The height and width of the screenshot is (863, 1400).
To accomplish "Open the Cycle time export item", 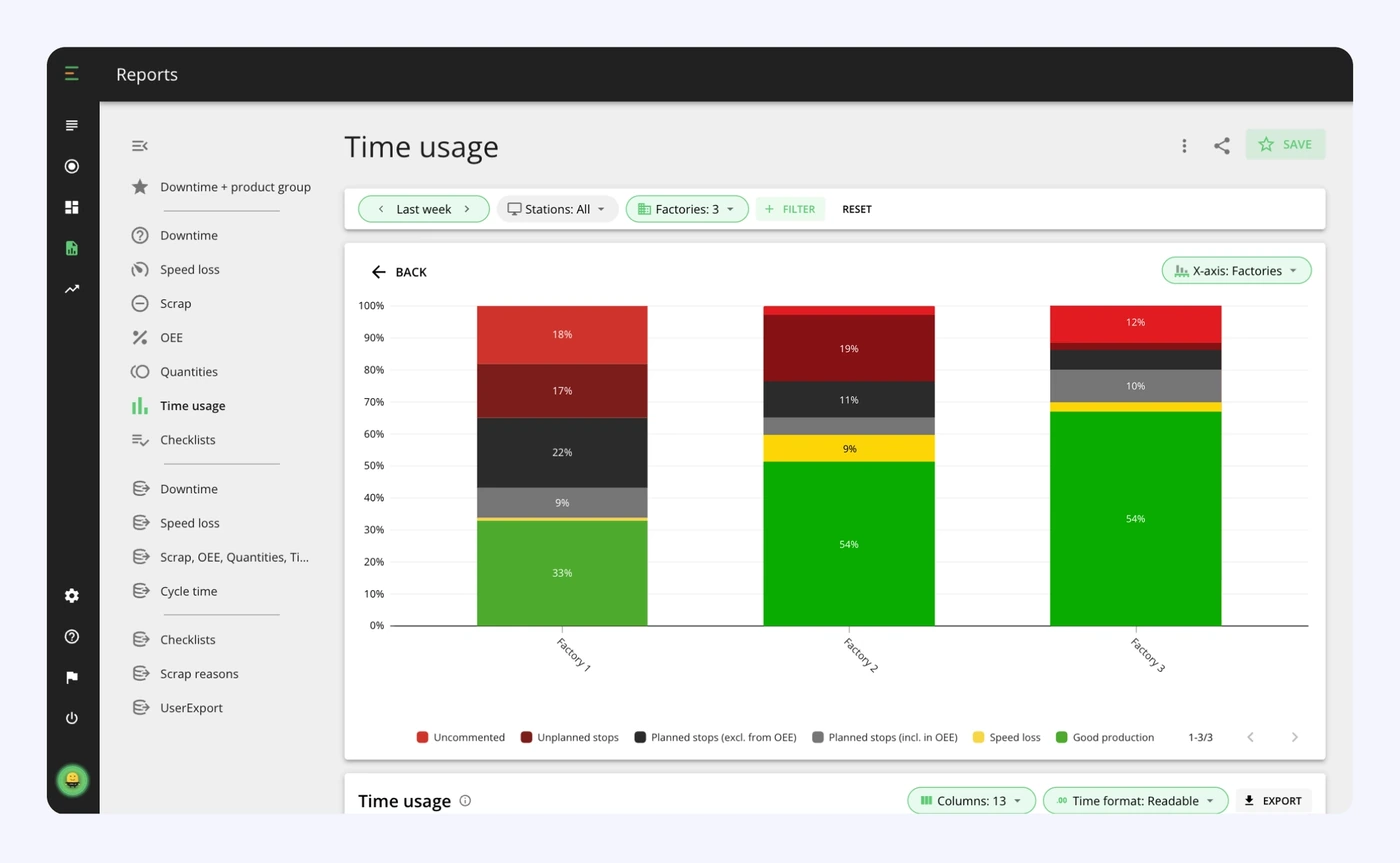I will (175, 591).
